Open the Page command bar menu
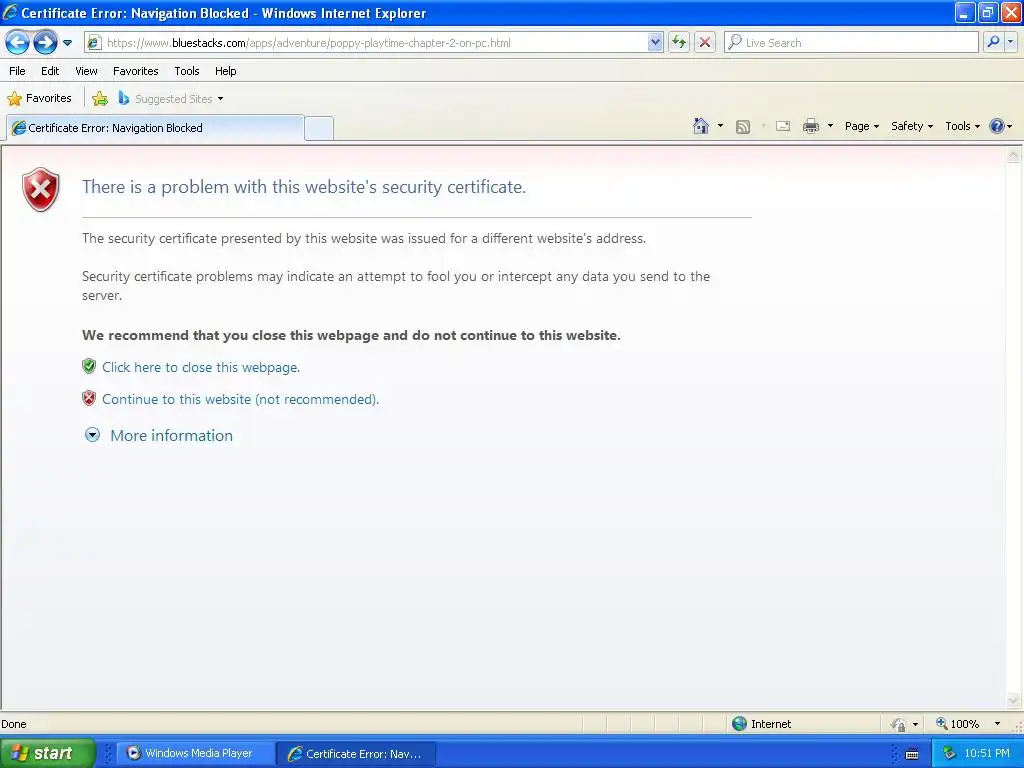Image resolution: width=1024 pixels, height=768 pixels. (x=861, y=126)
